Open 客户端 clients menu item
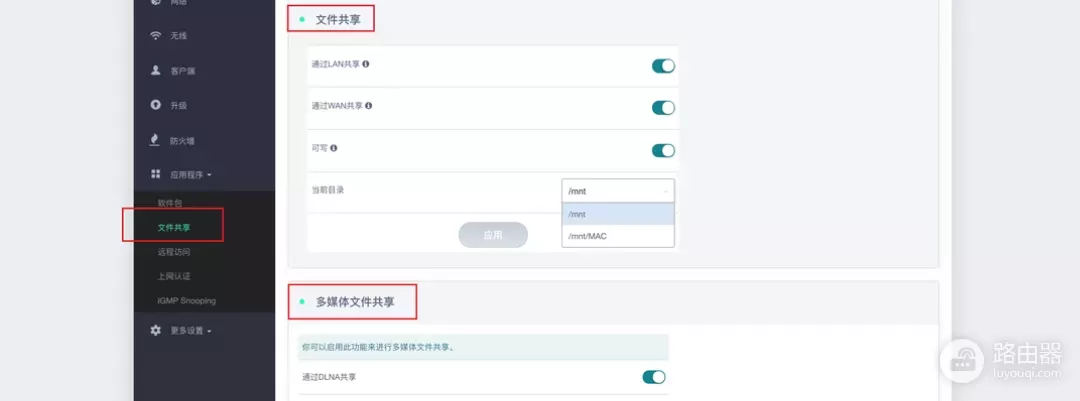 tap(183, 71)
